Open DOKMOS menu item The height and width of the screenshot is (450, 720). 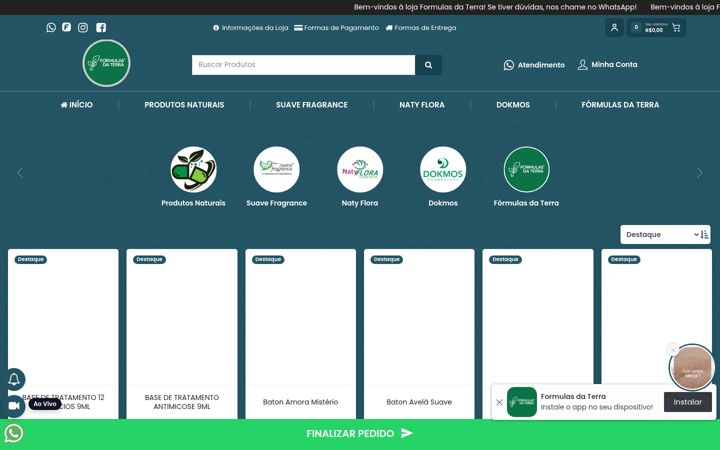(513, 105)
